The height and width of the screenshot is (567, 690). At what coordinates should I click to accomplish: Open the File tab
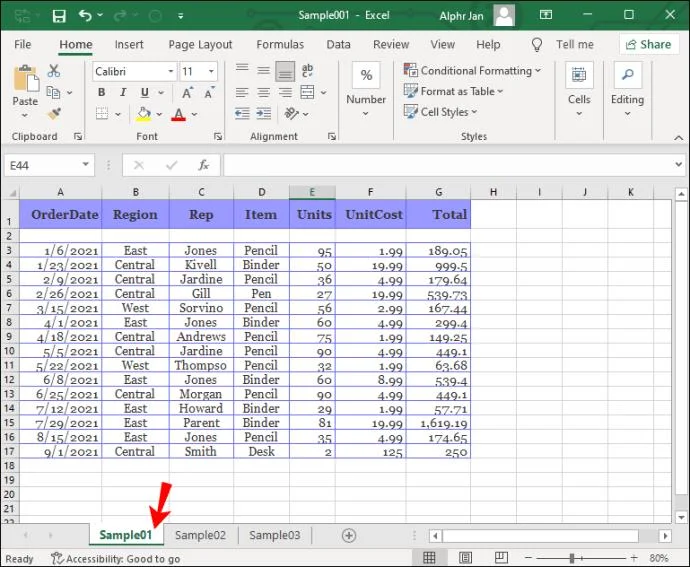tap(22, 44)
